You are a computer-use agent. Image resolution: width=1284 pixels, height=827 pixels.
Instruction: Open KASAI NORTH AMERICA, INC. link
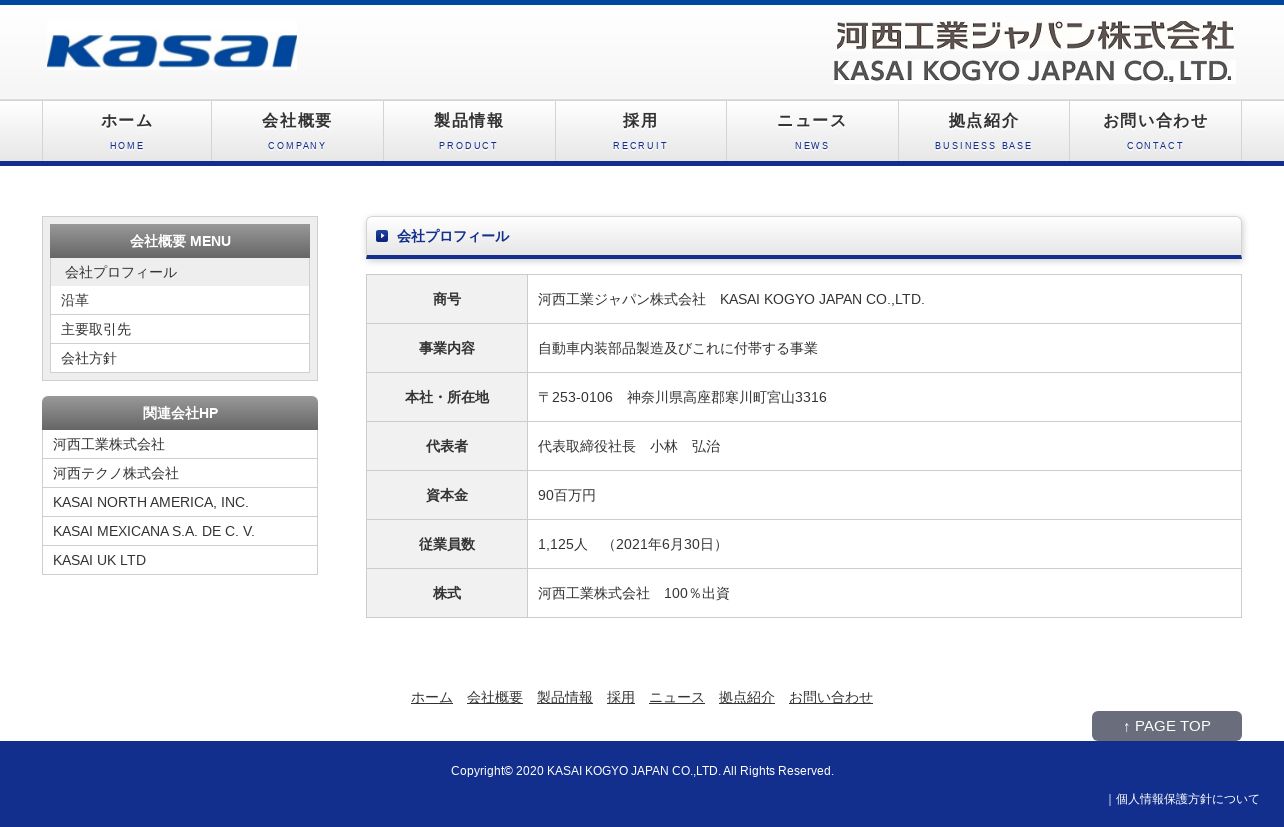tap(180, 502)
